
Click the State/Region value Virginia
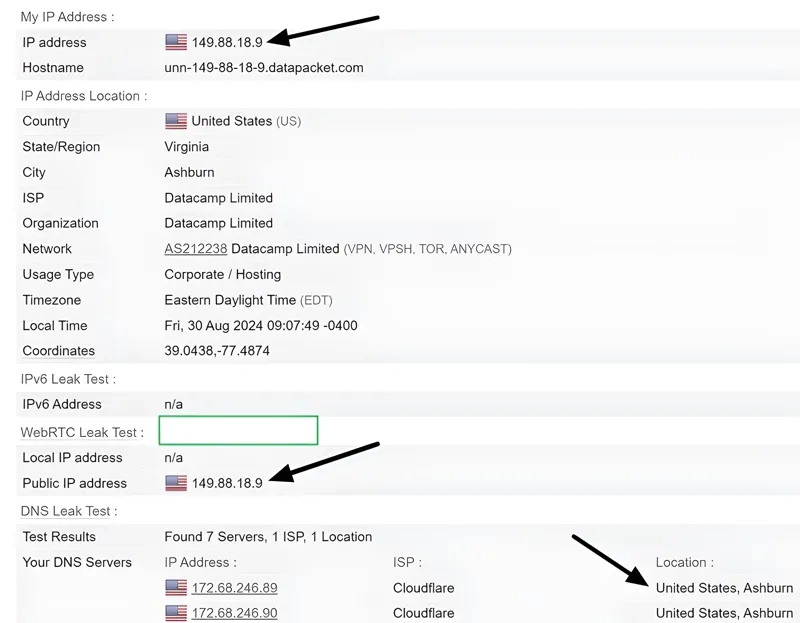coord(186,147)
